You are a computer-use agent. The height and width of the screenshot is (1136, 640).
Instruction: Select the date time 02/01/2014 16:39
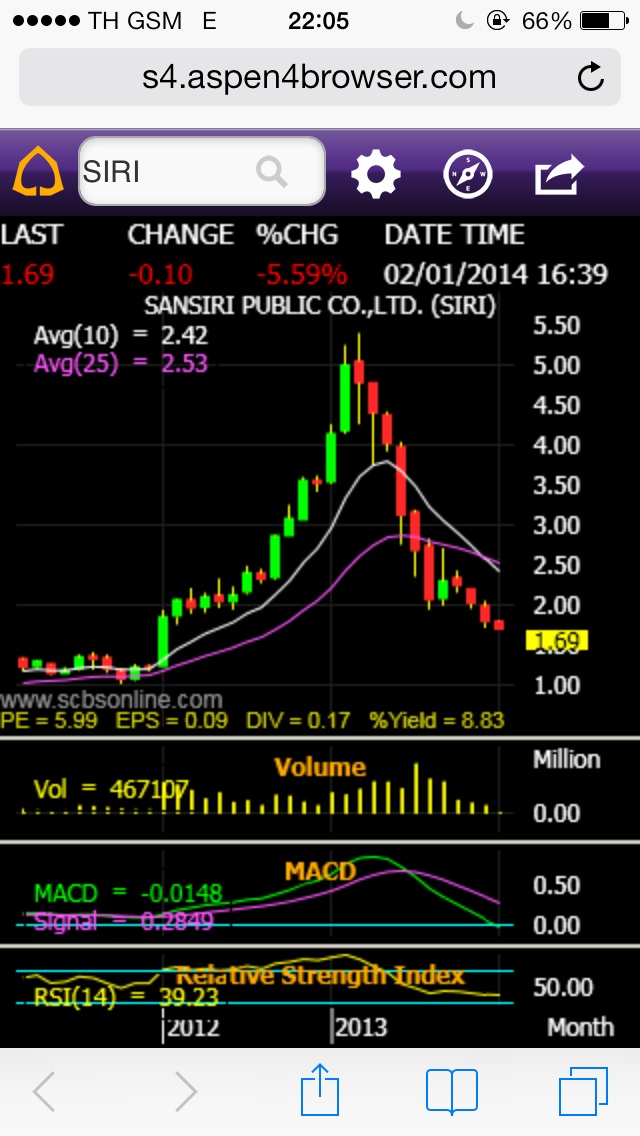[496, 275]
